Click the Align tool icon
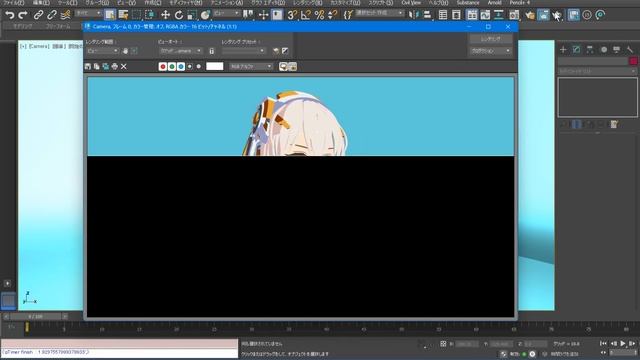This screenshot has height=360, width=640. pyautogui.click(x=427, y=15)
